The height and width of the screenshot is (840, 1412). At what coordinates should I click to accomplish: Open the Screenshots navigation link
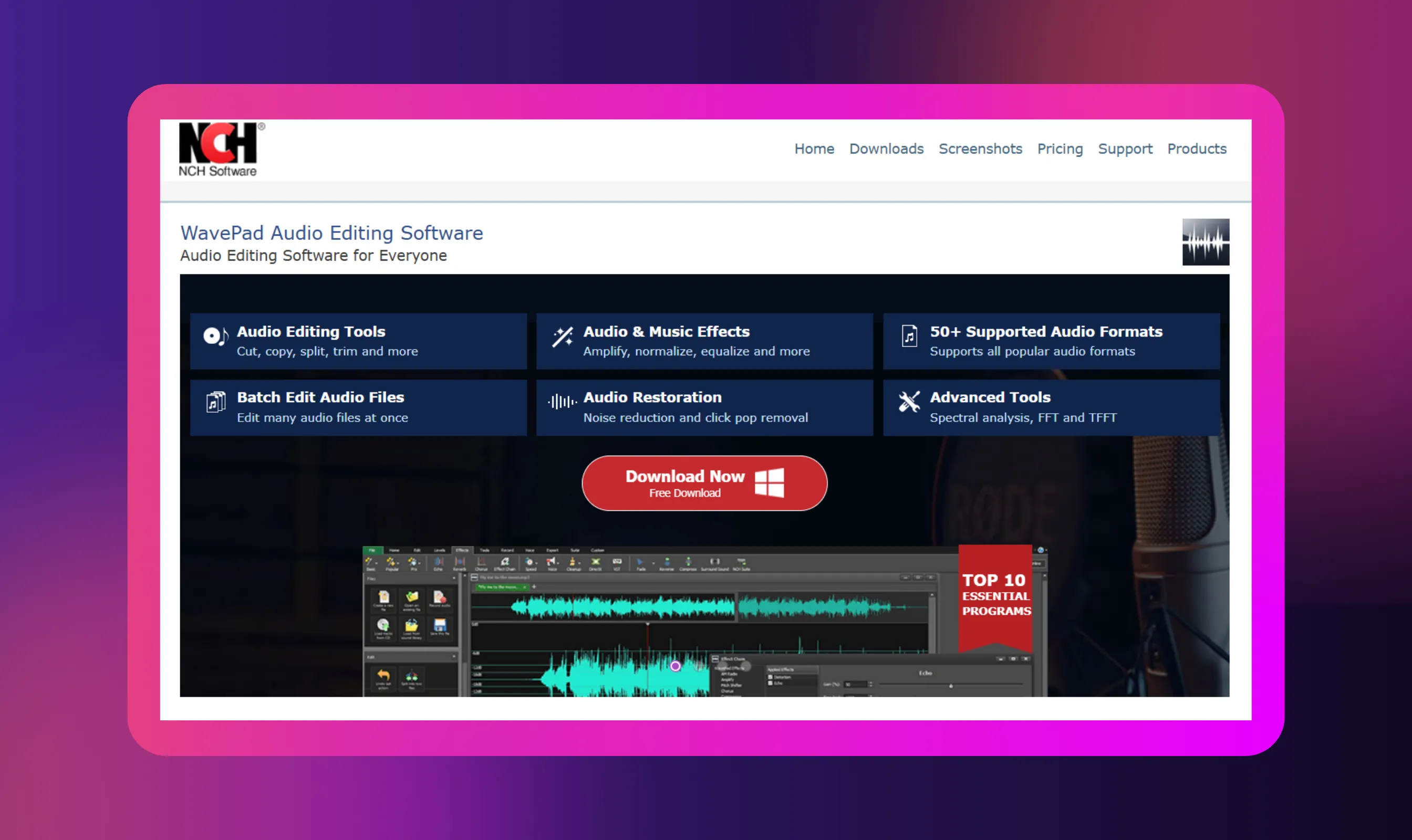click(980, 149)
